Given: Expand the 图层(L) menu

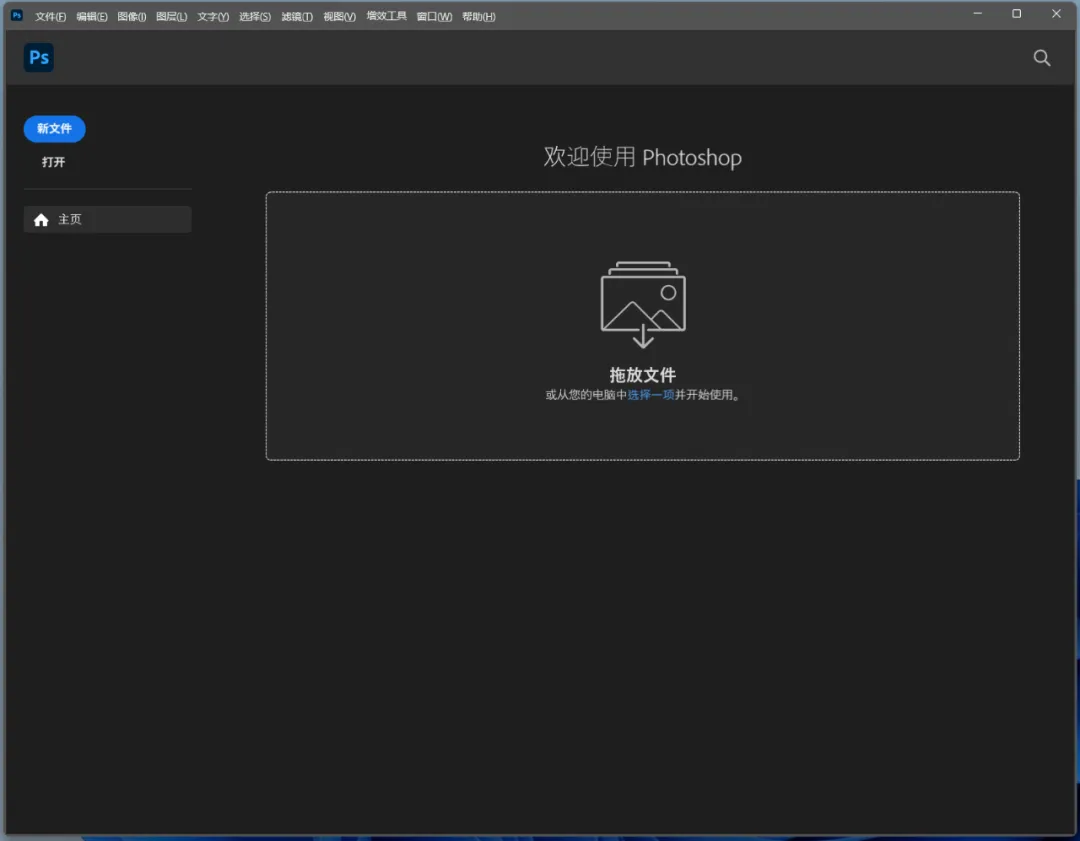Looking at the screenshot, I should (171, 17).
